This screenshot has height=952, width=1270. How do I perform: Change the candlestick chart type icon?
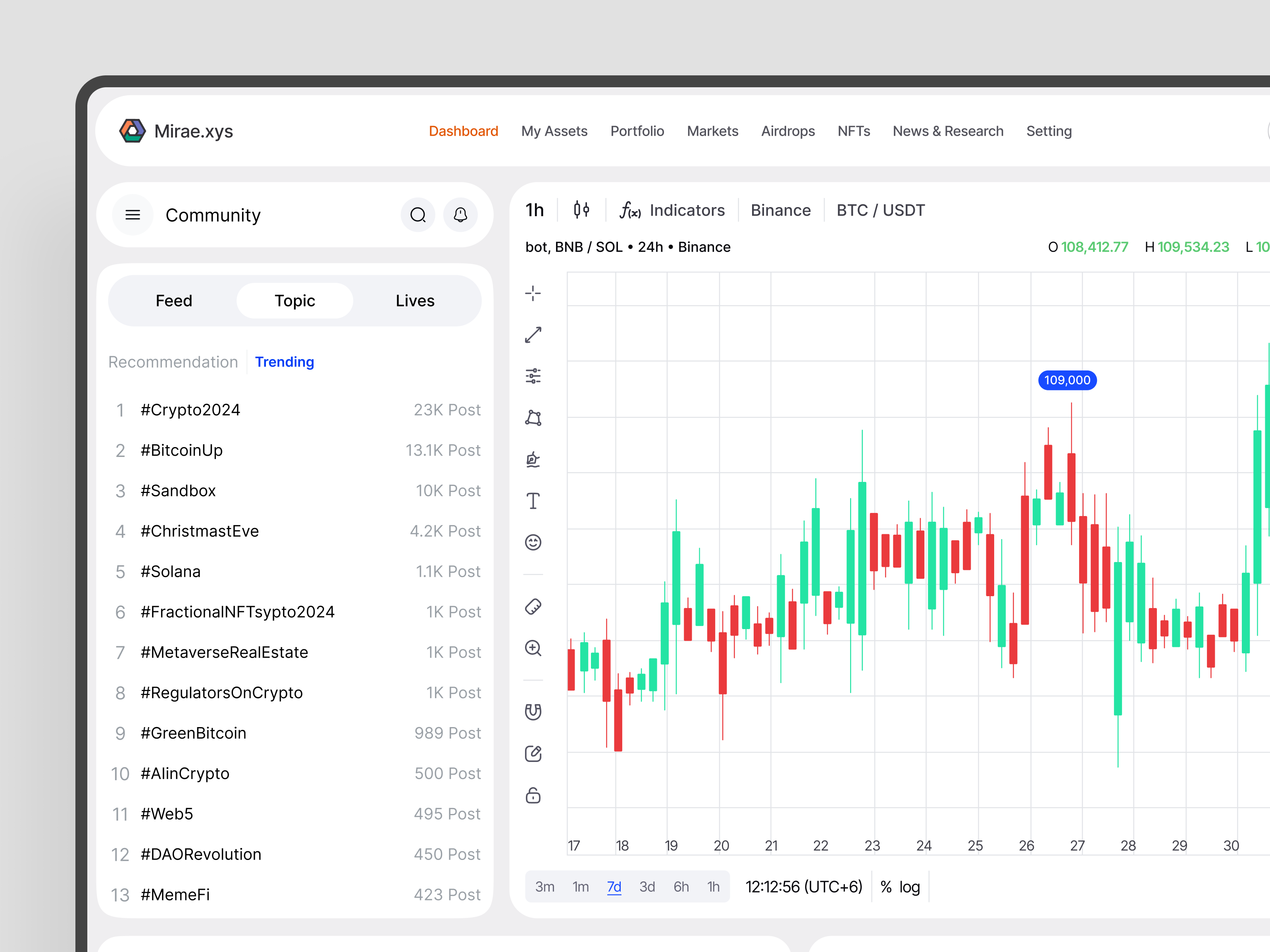pyautogui.click(x=581, y=210)
